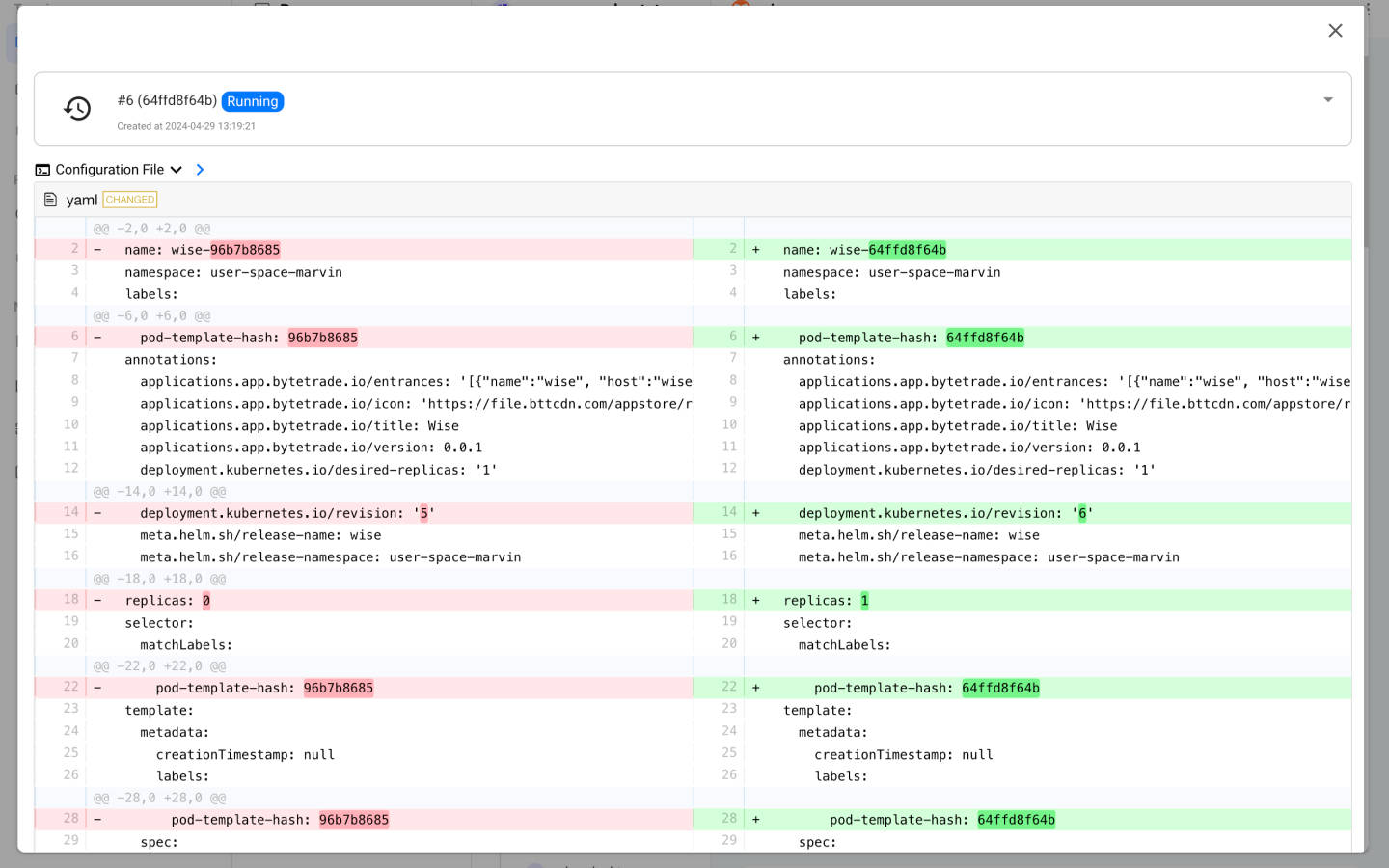Click the '@@ -2,0 +2,0 @@' hunk header
Viewport: 1389px width, 868px height.
point(151,229)
